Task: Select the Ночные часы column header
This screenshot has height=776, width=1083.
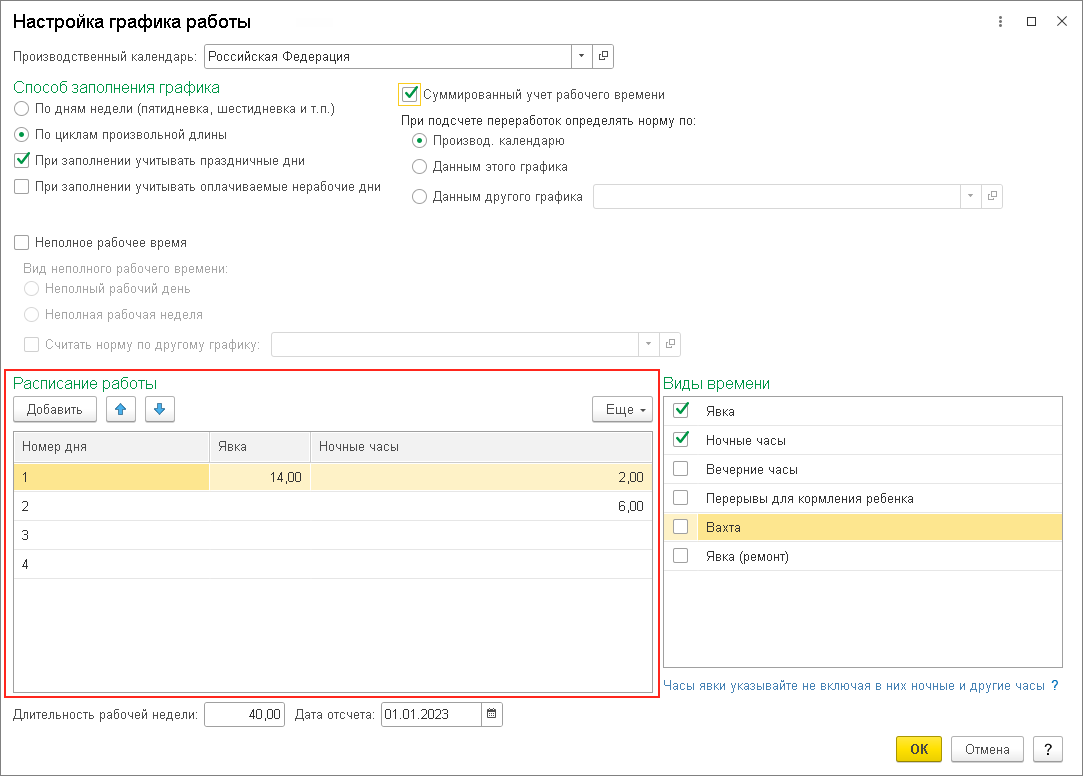Action: click(480, 446)
